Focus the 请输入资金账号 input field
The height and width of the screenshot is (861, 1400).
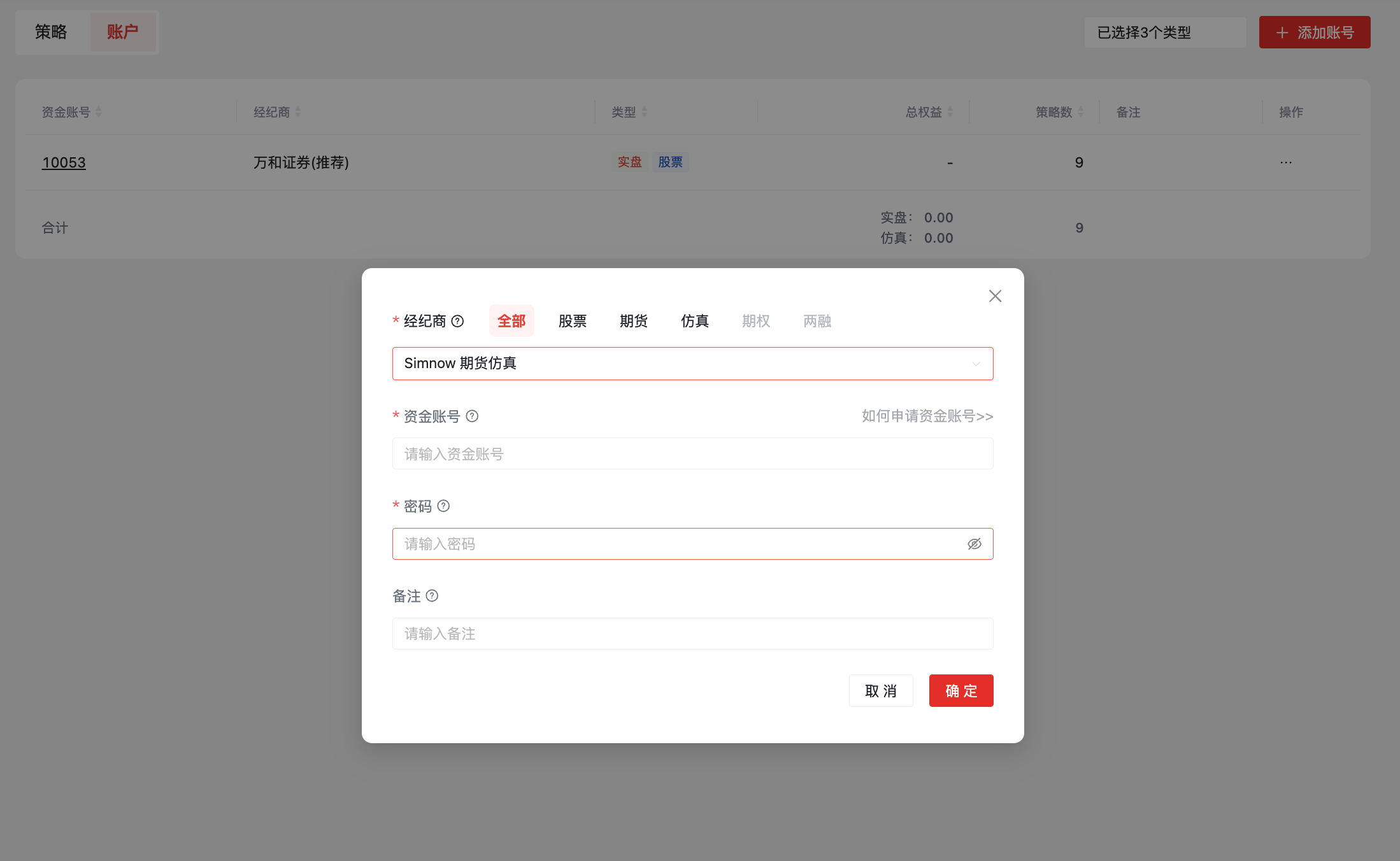pyautogui.click(x=692, y=454)
